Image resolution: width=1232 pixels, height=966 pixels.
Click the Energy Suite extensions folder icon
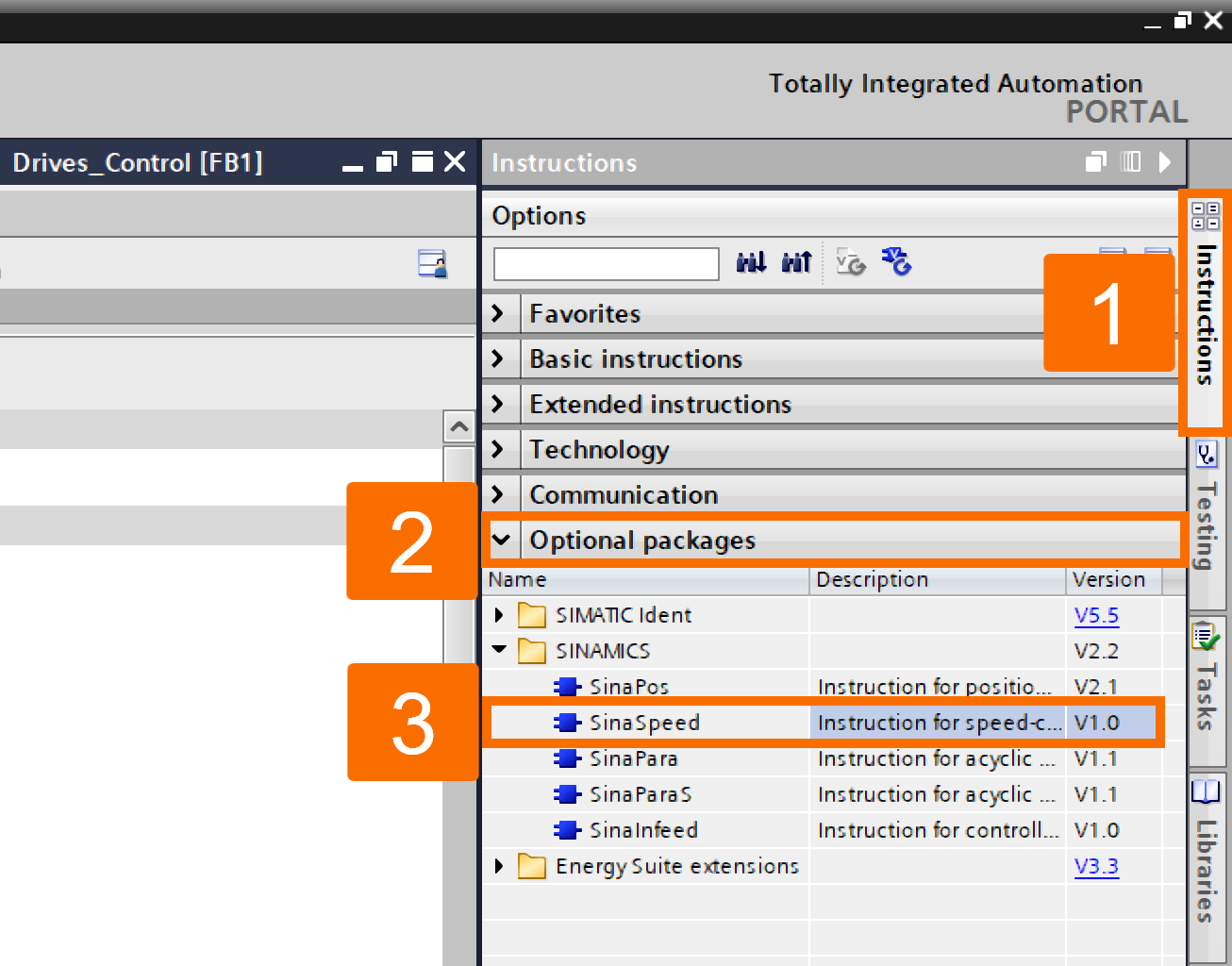coord(532,866)
